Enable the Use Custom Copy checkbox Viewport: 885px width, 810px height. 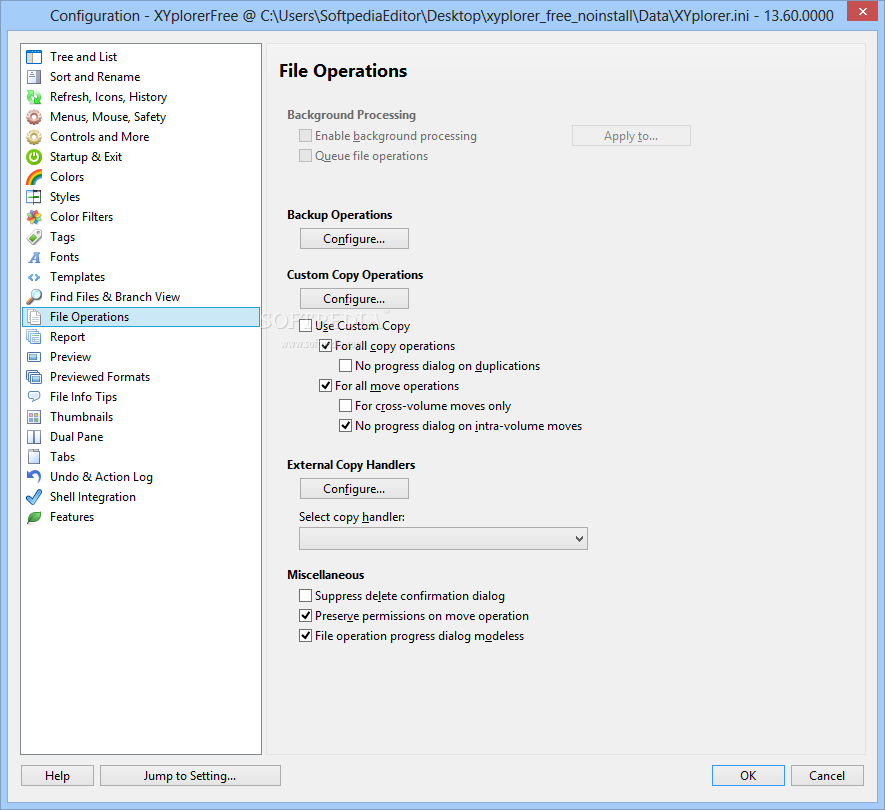coord(305,326)
